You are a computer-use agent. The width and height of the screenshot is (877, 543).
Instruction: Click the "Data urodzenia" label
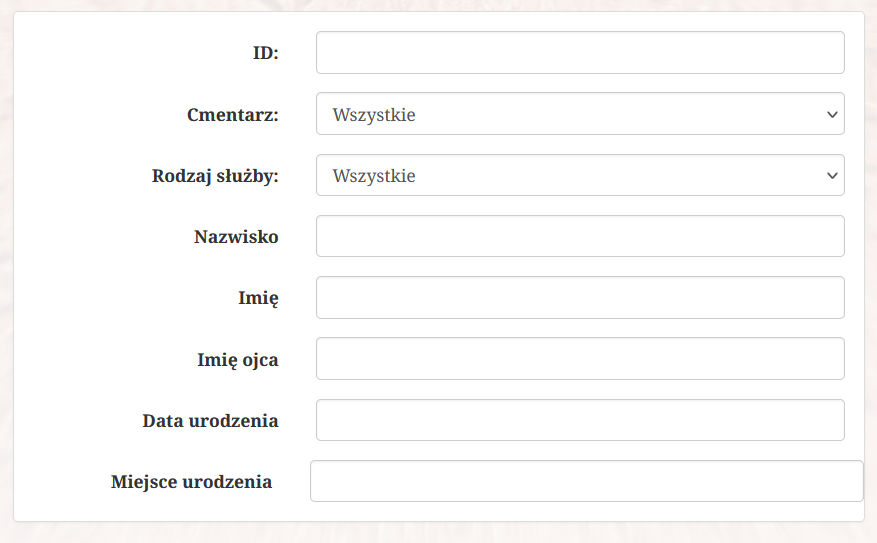210,421
